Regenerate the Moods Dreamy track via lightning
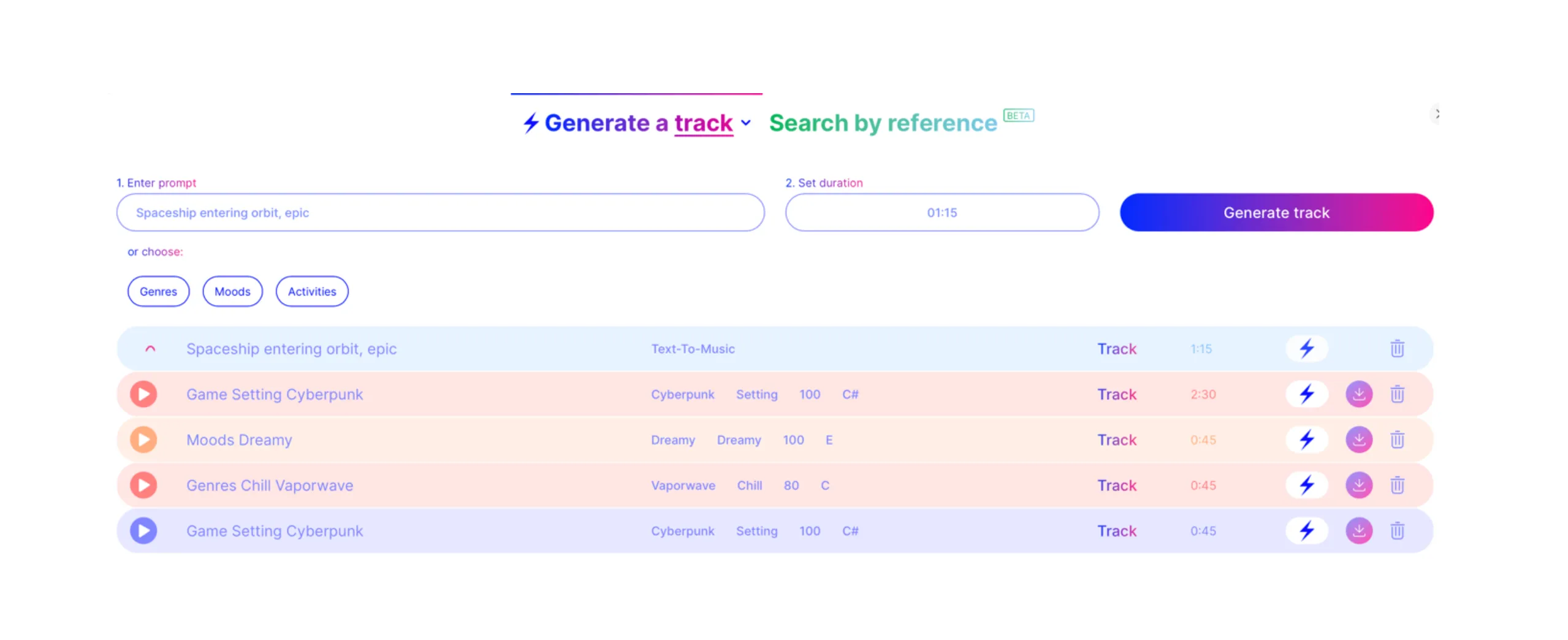1568x640 pixels. (x=1306, y=440)
